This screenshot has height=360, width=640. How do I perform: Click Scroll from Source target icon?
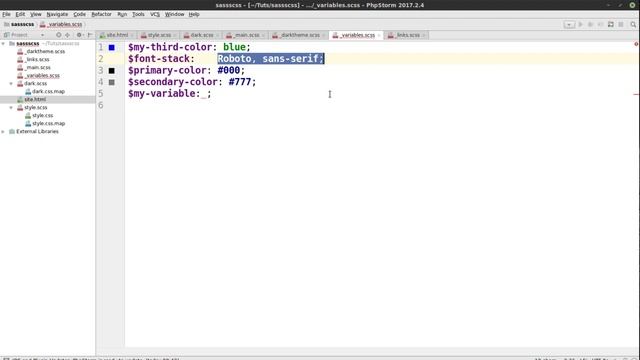[x=58, y=35]
